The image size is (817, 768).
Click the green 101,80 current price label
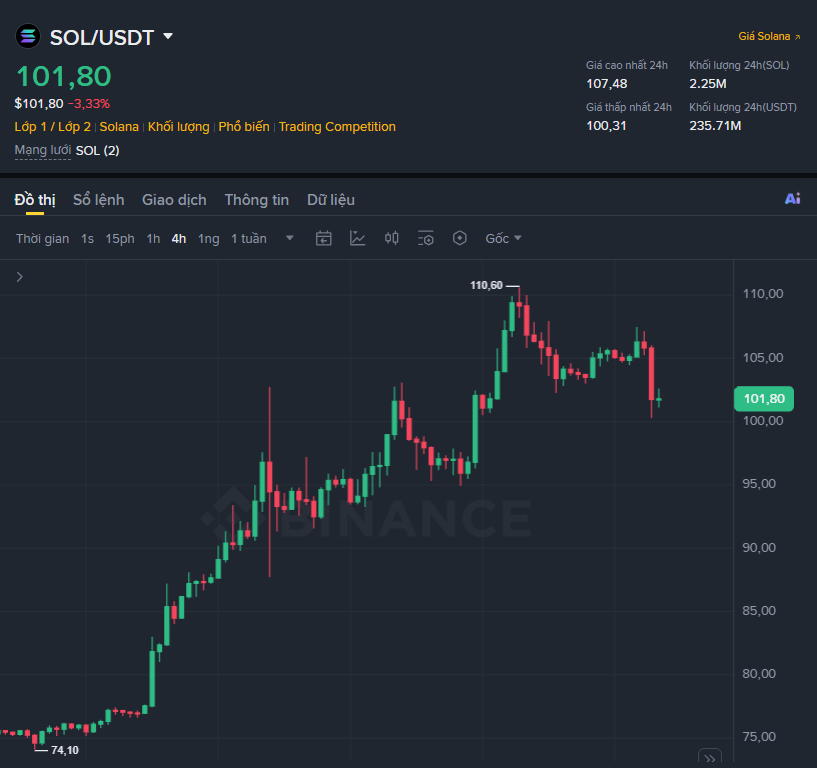point(764,399)
